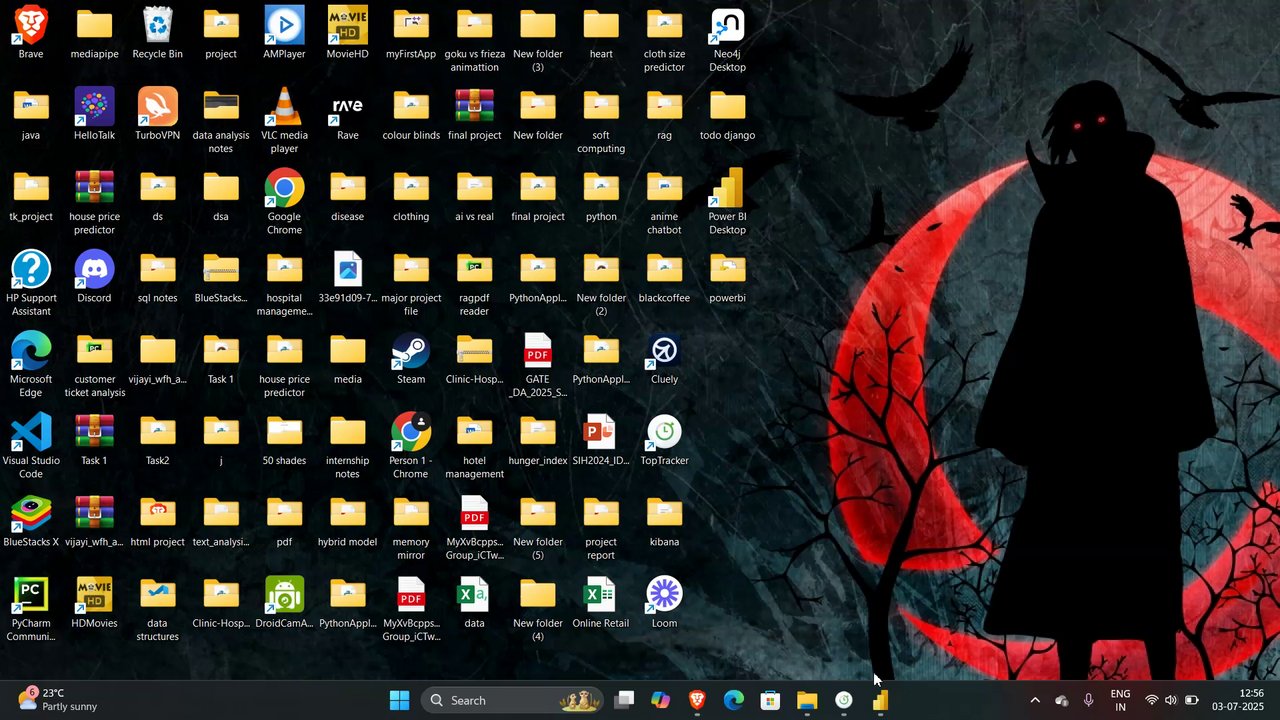Open the Recycle Bin
1280x720 pixels.
click(x=157, y=32)
